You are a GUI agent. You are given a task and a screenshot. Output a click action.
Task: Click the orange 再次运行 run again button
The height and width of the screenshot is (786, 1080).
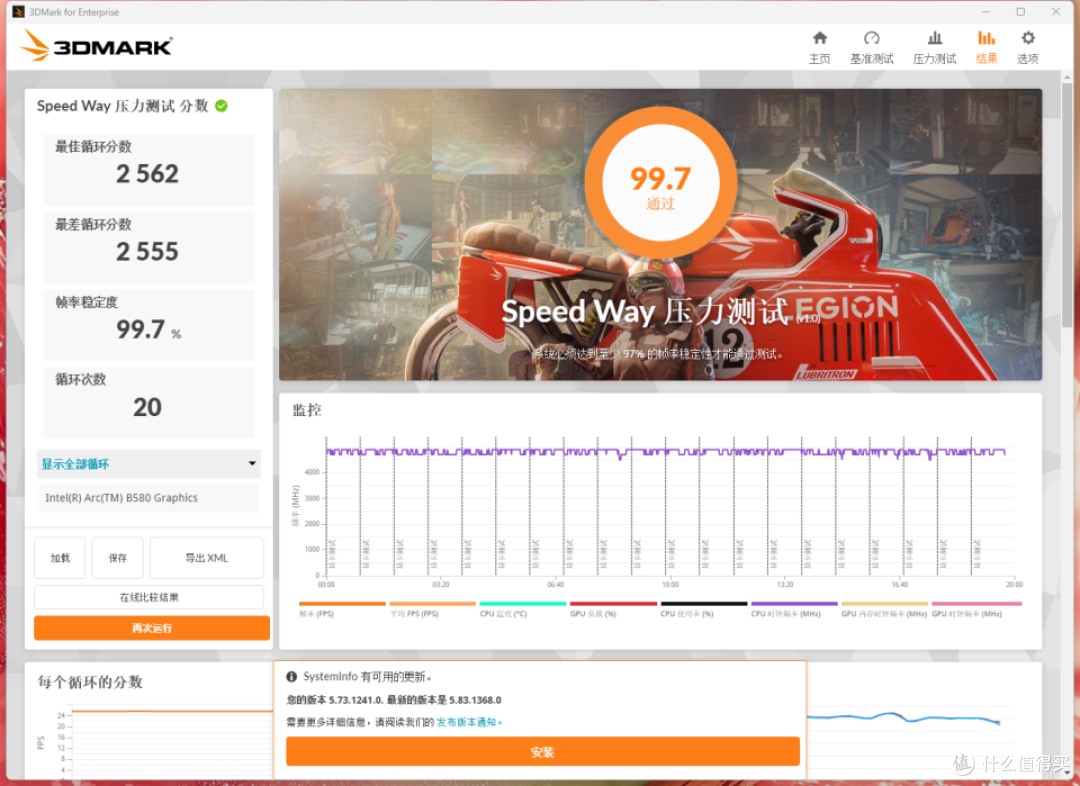[x=152, y=628]
